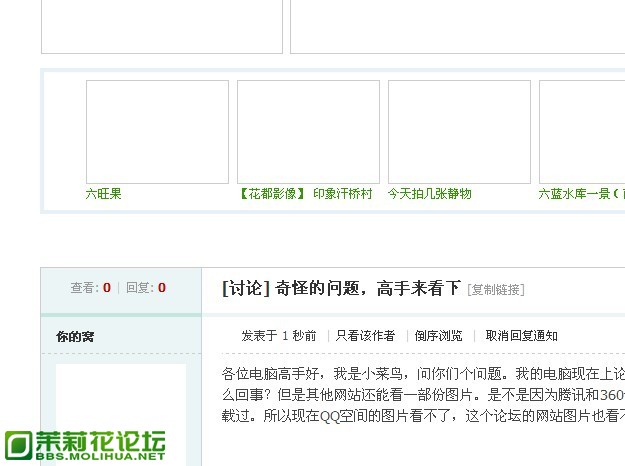625x466 pixels.
Task: Click the thread title 奇怪的问题，高手来看下
Action: point(368,288)
